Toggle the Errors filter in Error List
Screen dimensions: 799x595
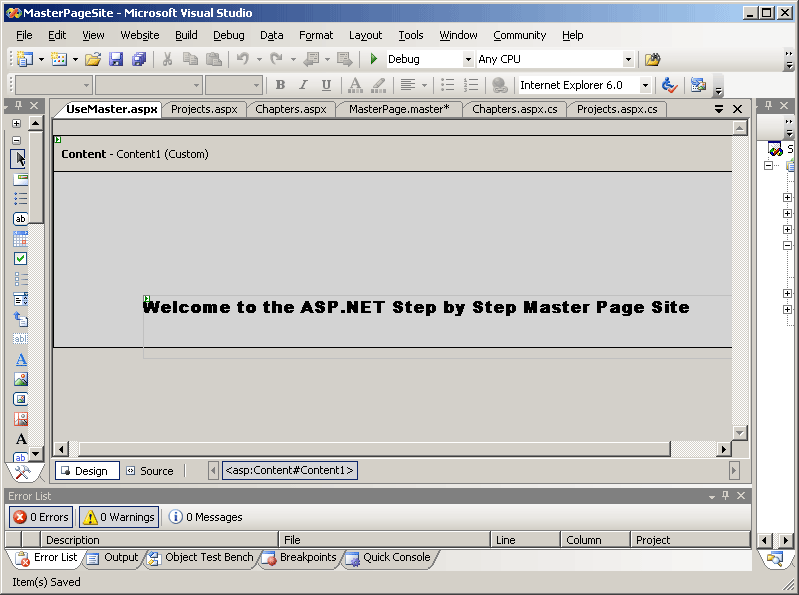41,517
